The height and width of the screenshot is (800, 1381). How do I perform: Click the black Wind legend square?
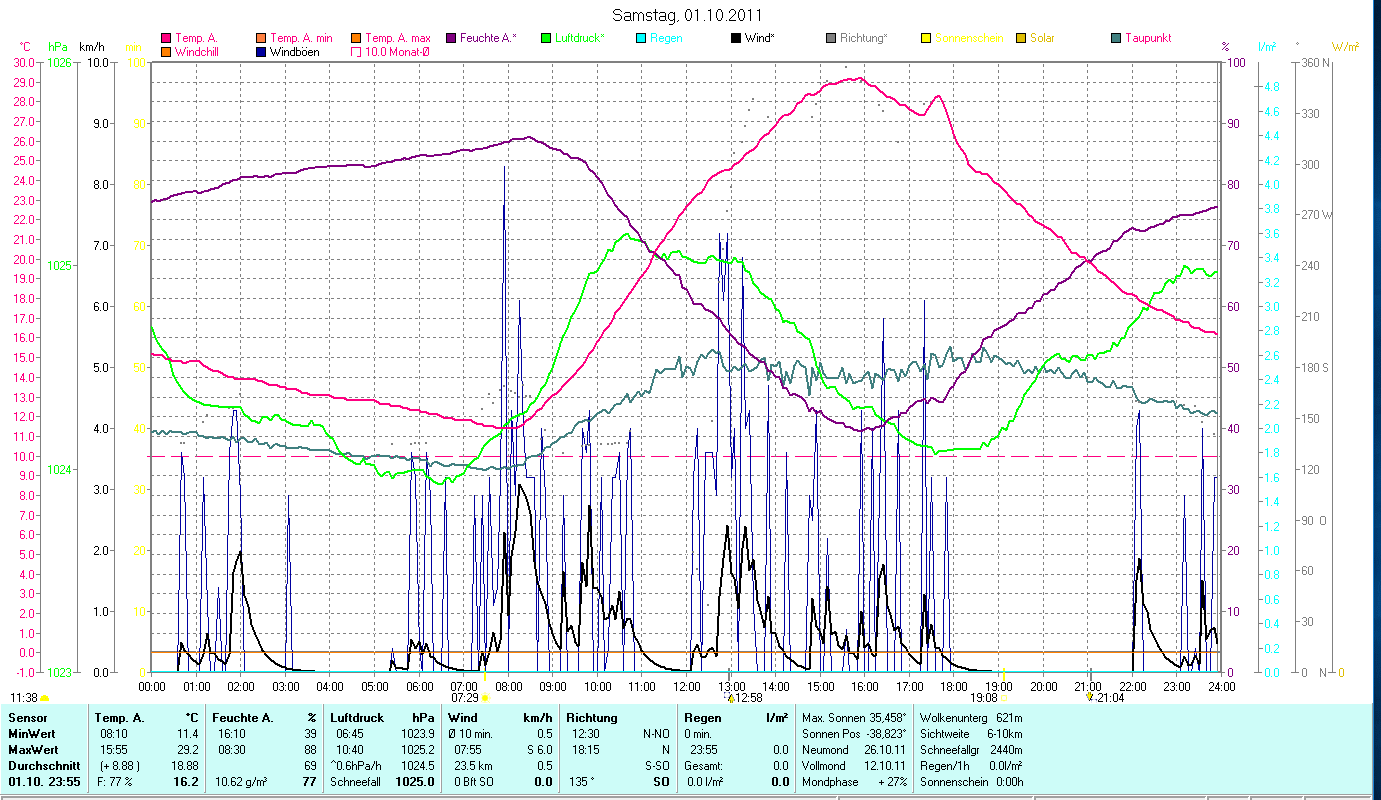point(735,38)
